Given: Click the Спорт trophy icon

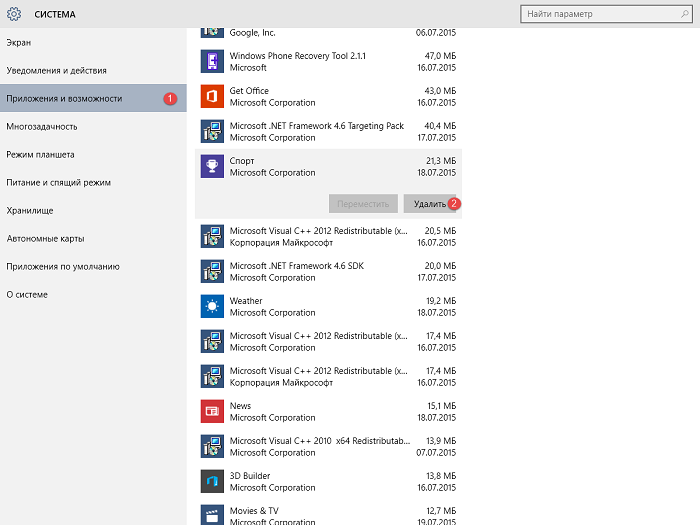Looking at the screenshot, I should pos(212,166).
